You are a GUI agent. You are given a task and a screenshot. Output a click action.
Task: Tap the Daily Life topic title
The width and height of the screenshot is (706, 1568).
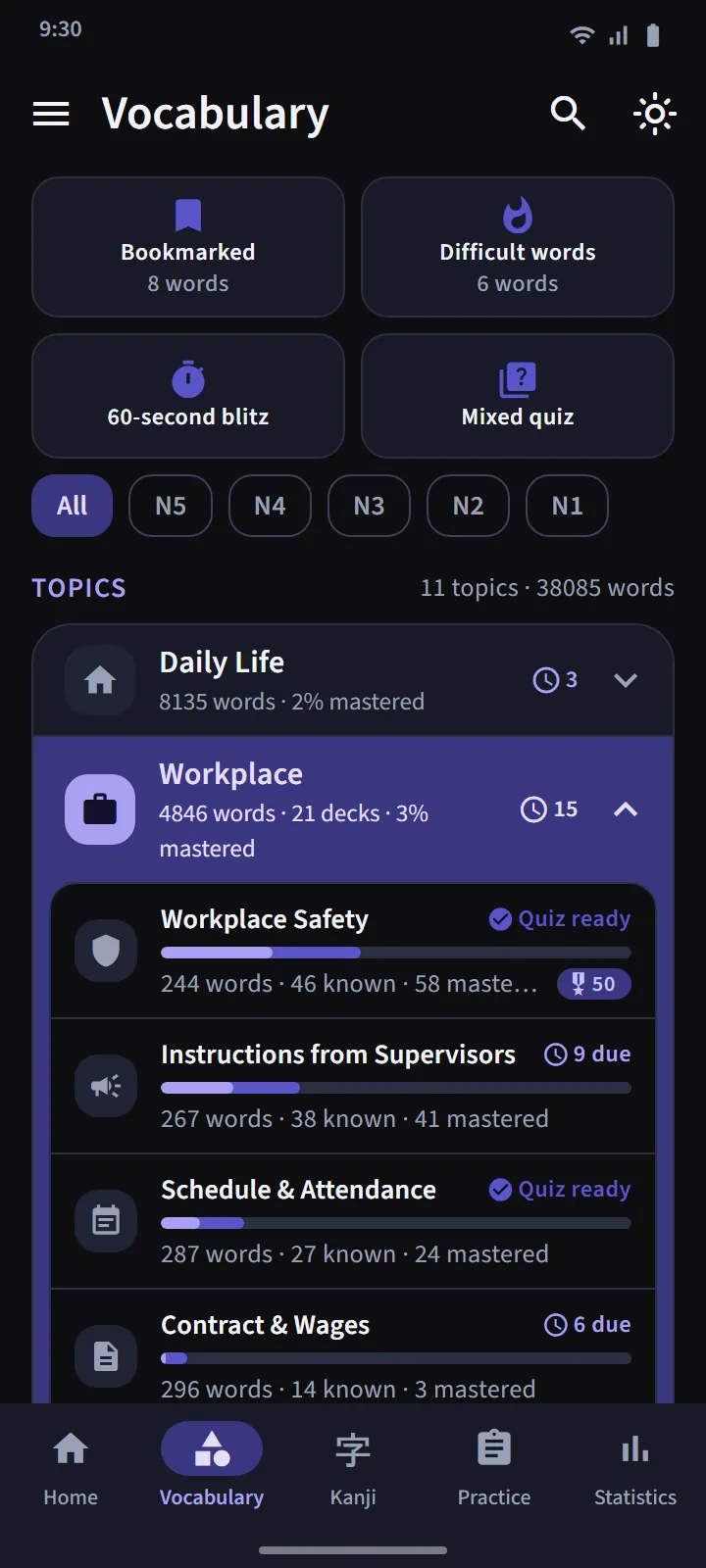tap(222, 662)
